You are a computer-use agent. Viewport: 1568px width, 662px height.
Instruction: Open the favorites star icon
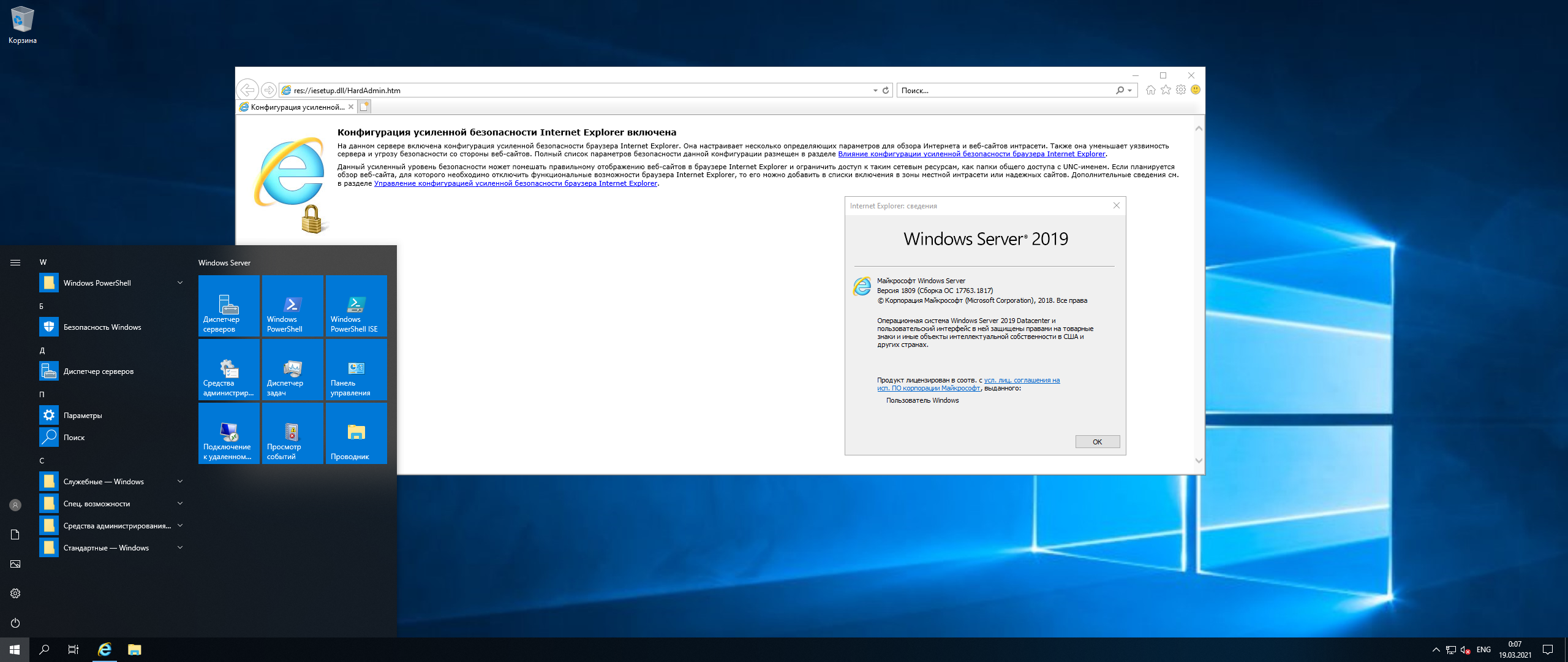pos(1166,90)
